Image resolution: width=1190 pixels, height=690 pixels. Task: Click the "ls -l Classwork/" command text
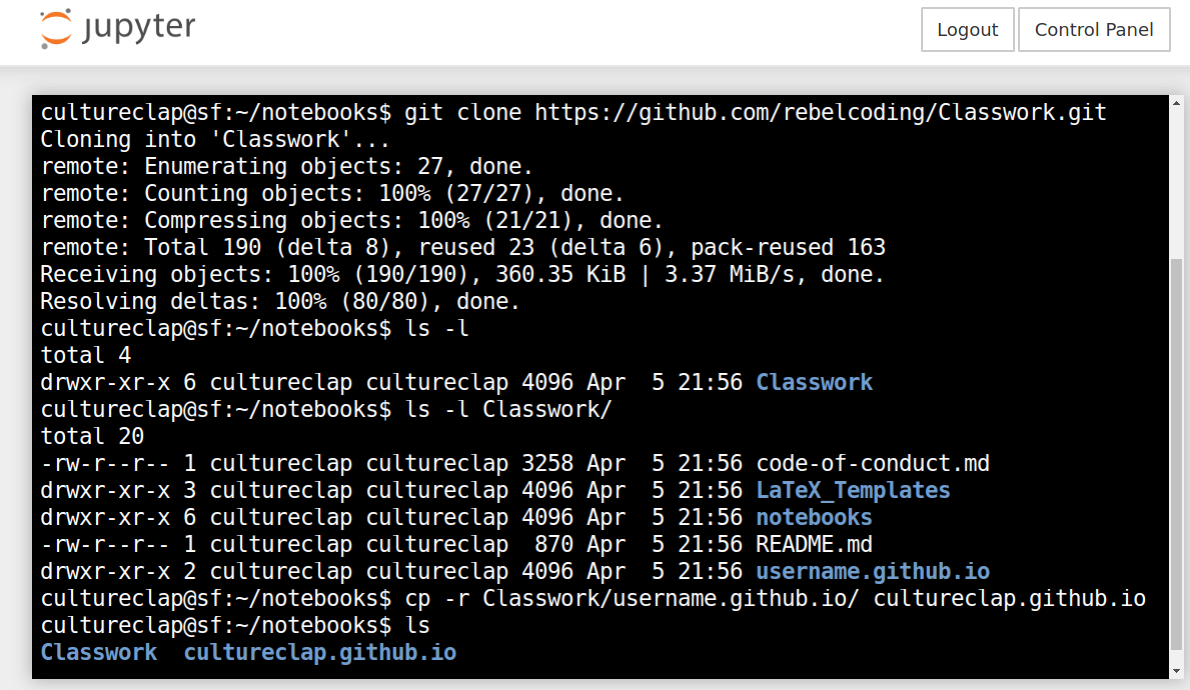(508, 409)
